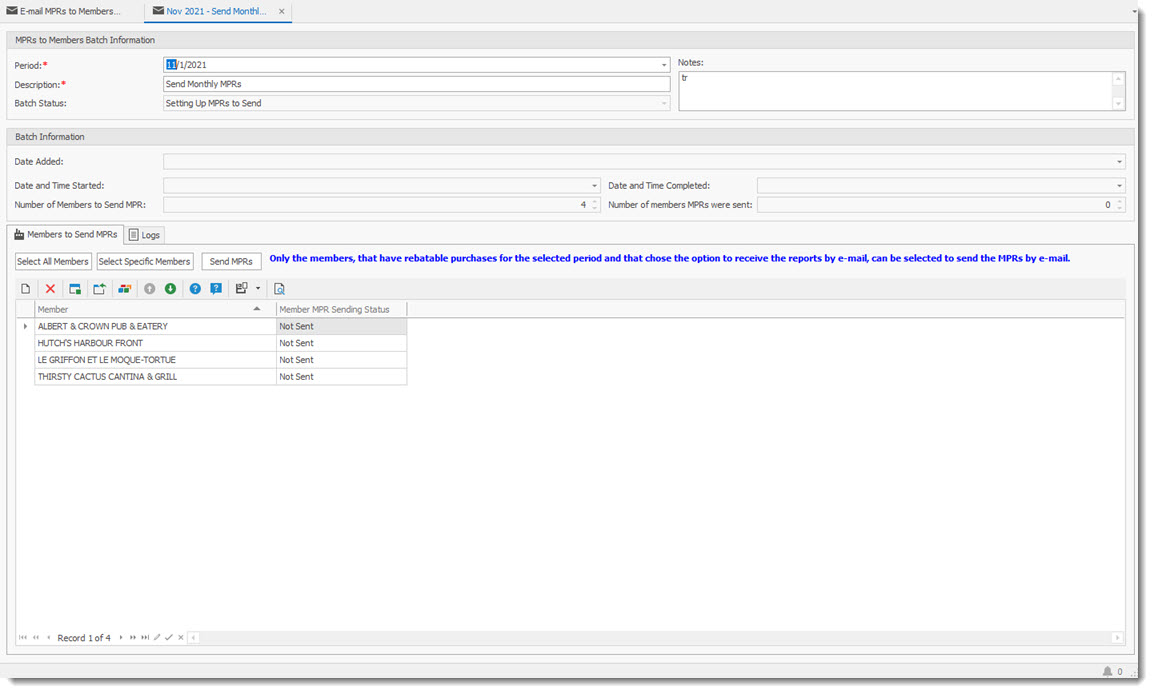The height and width of the screenshot is (693, 1153).
Task: Click the colored blocks toolbar icon
Action: pos(124,289)
